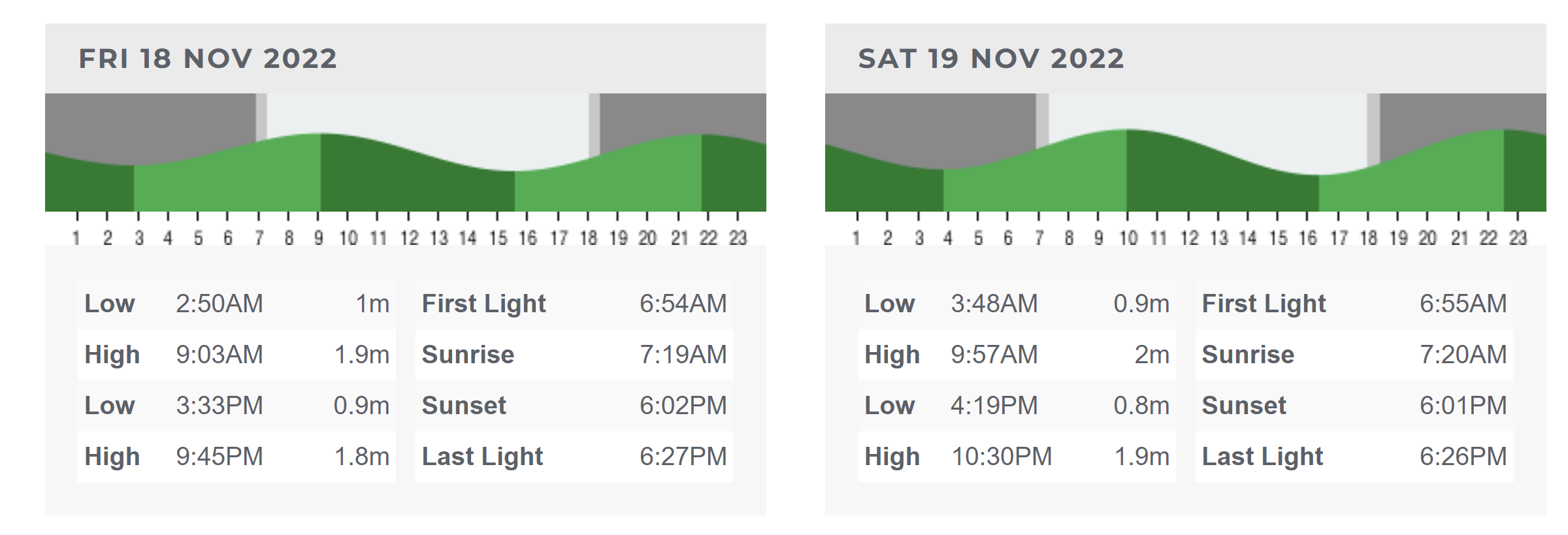The height and width of the screenshot is (535, 1568).
Task: Click the SAT 19 NOV 2022 heading
Action: pyautogui.click(x=990, y=59)
